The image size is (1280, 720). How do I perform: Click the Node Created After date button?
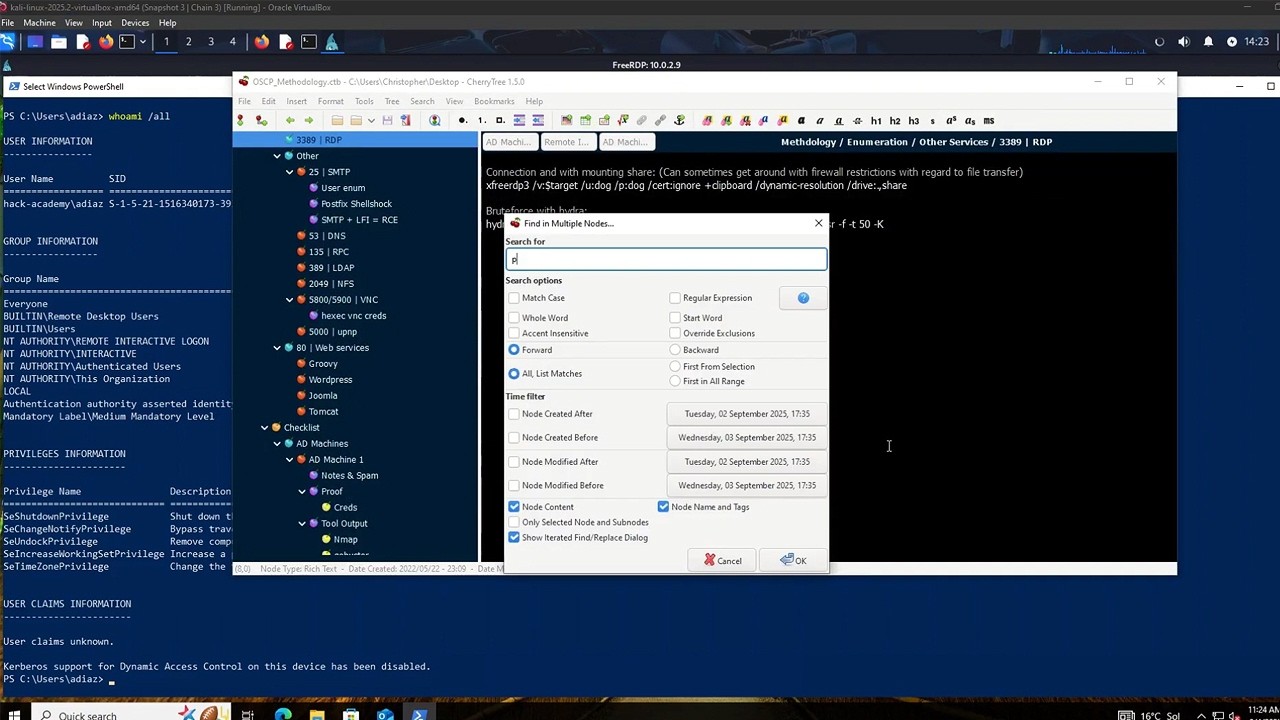747,414
